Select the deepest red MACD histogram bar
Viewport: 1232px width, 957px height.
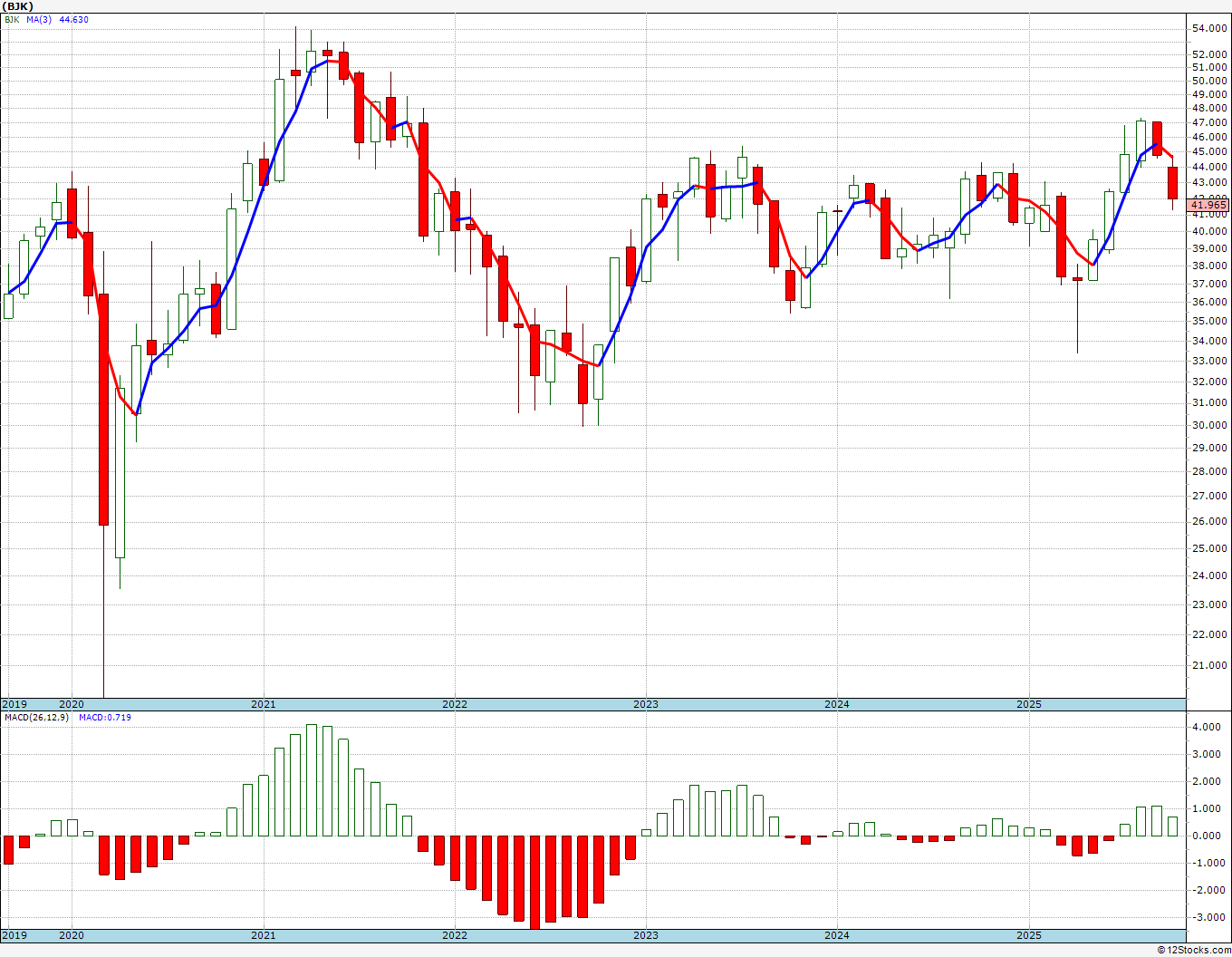[x=534, y=882]
